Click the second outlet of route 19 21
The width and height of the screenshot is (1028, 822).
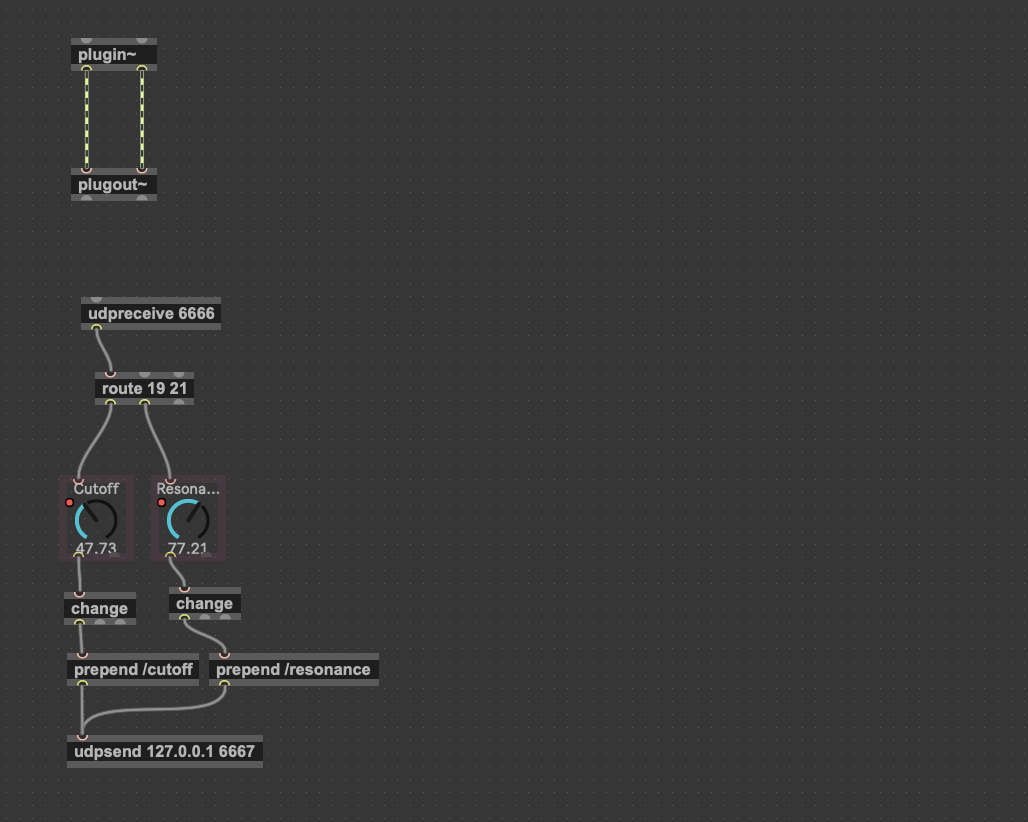[144, 402]
